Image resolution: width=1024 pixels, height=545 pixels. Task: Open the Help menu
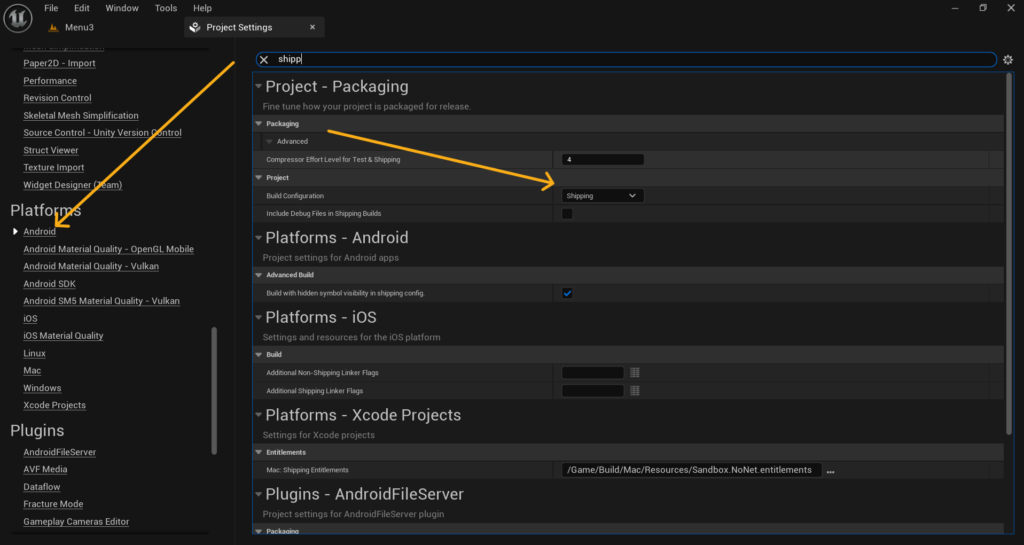202,8
